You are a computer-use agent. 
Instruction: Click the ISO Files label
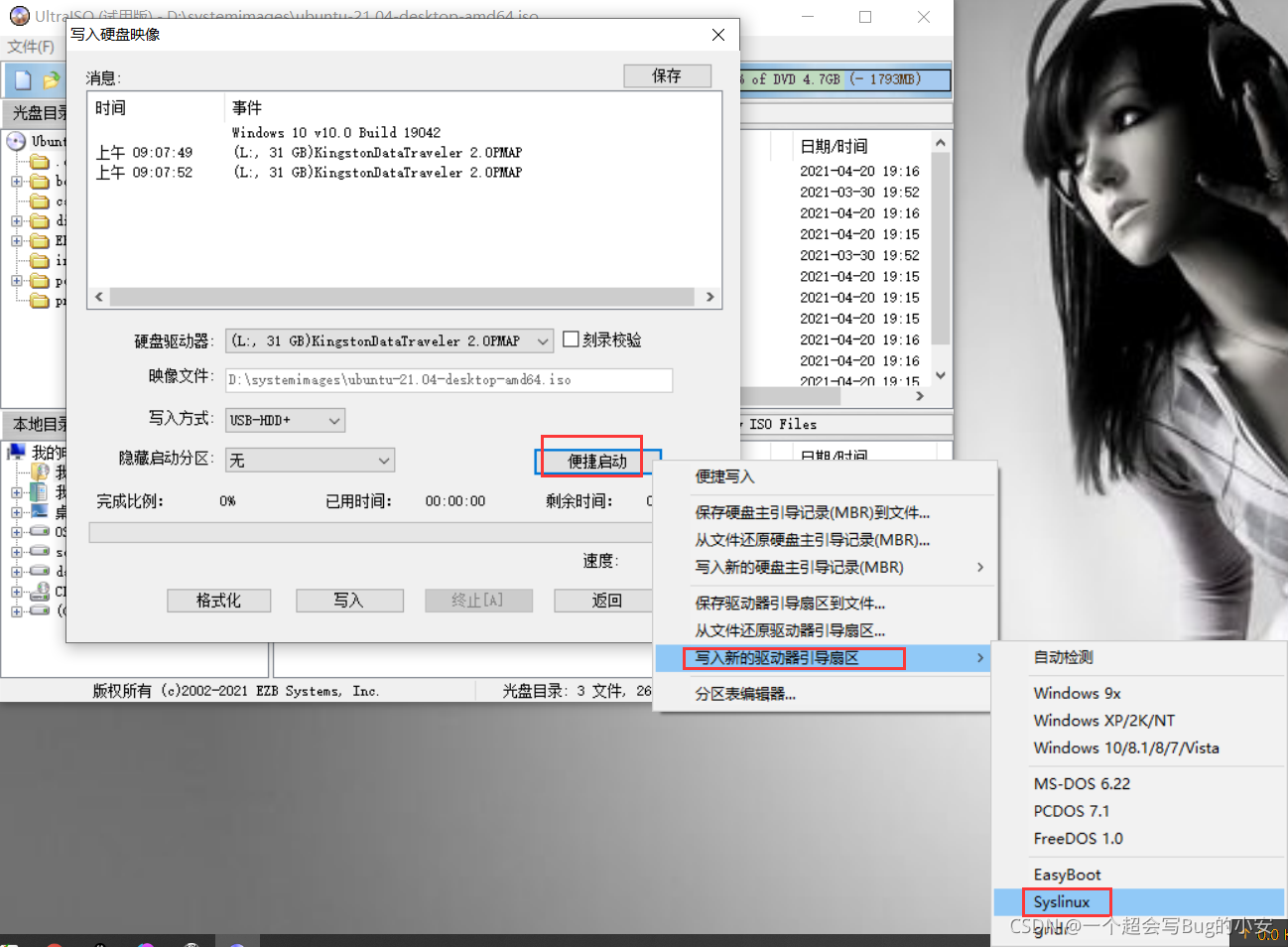[x=783, y=424]
